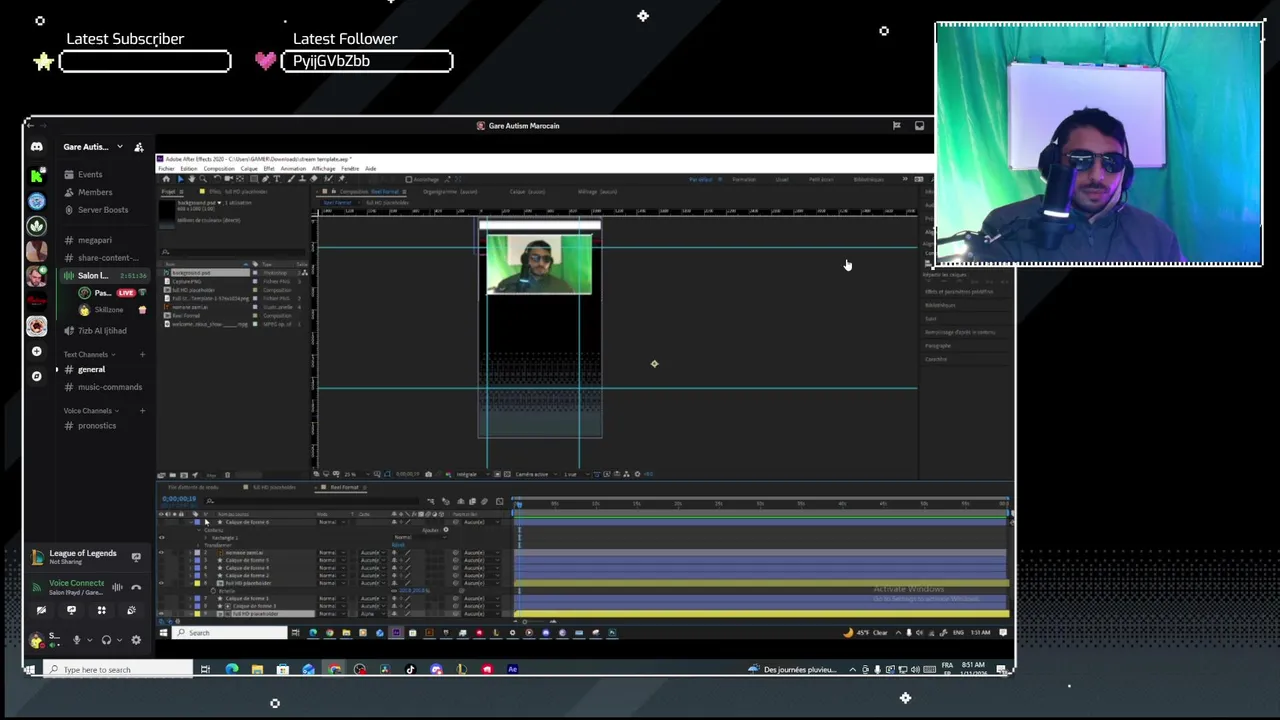Toggle eye visibility for layer 6 full HD placeholder
This screenshot has height=720, width=1280.
[x=161, y=583]
